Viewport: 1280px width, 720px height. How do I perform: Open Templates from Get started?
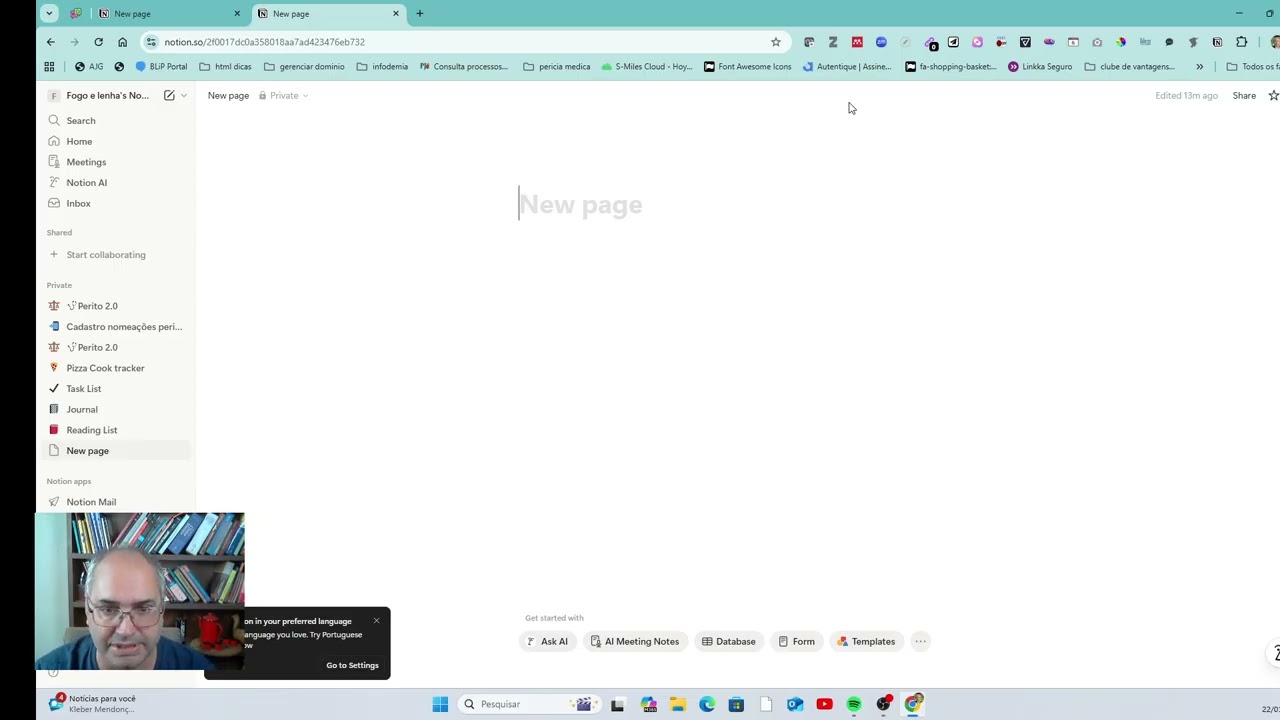point(866,642)
